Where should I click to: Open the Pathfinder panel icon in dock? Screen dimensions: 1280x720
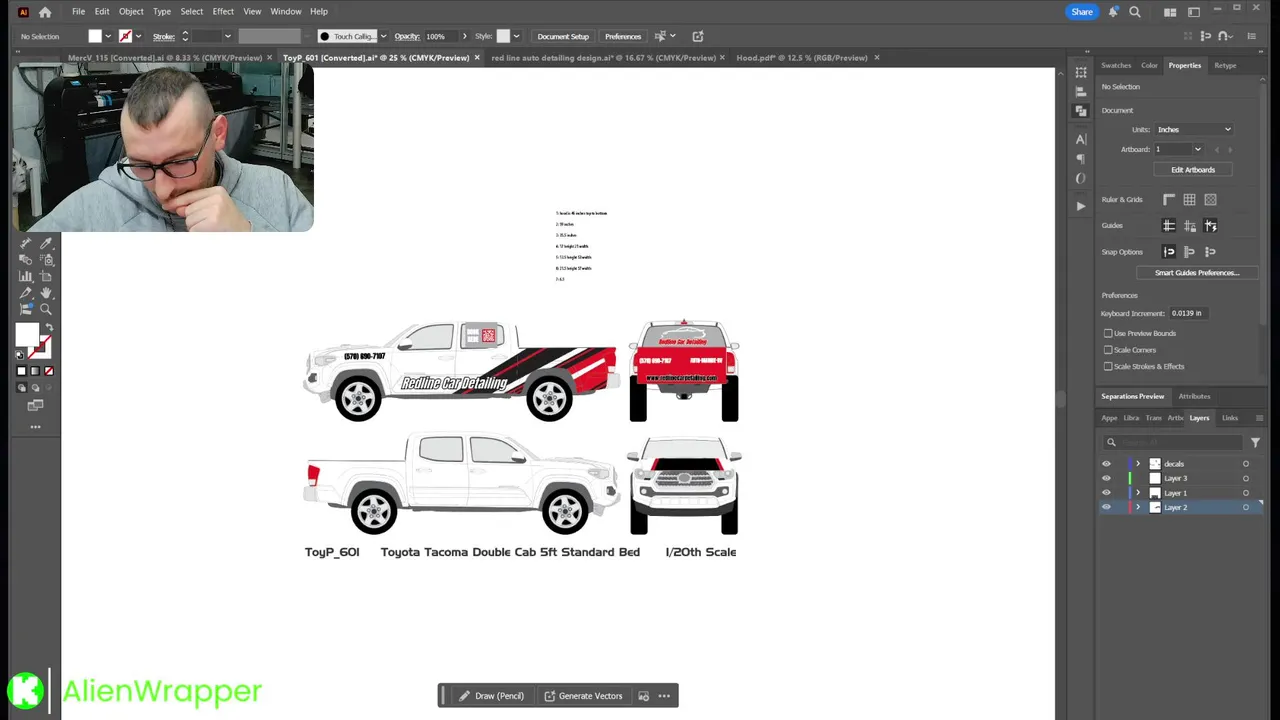pos(1081,111)
